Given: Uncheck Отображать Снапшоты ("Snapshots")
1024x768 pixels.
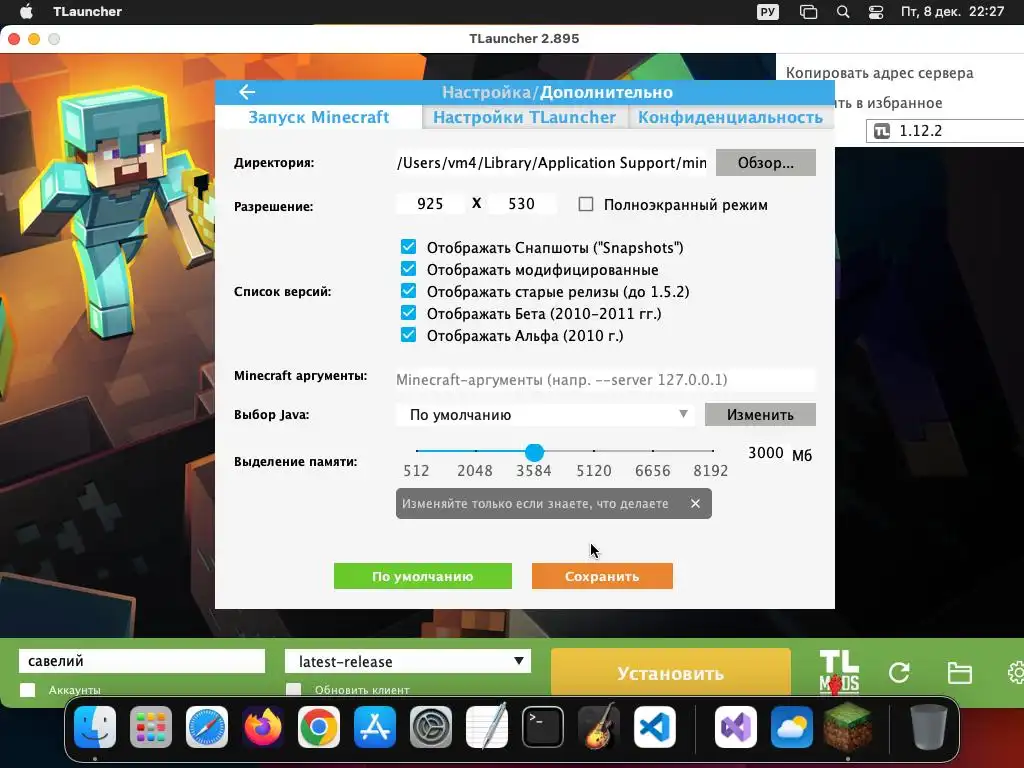Looking at the screenshot, I should [x=408, y=247].
